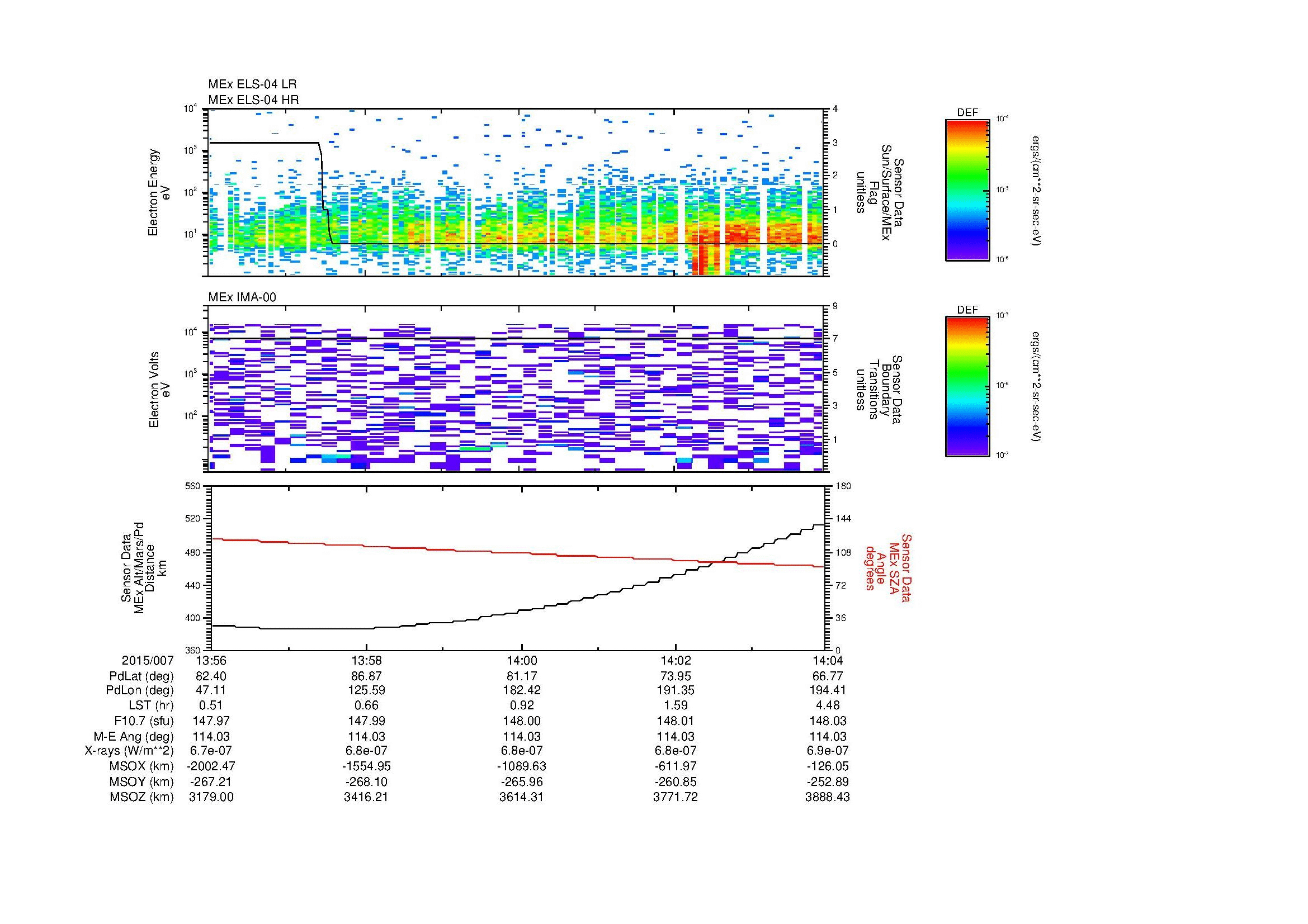Click the lower DEF color bar for IMA

click(967, 387)
